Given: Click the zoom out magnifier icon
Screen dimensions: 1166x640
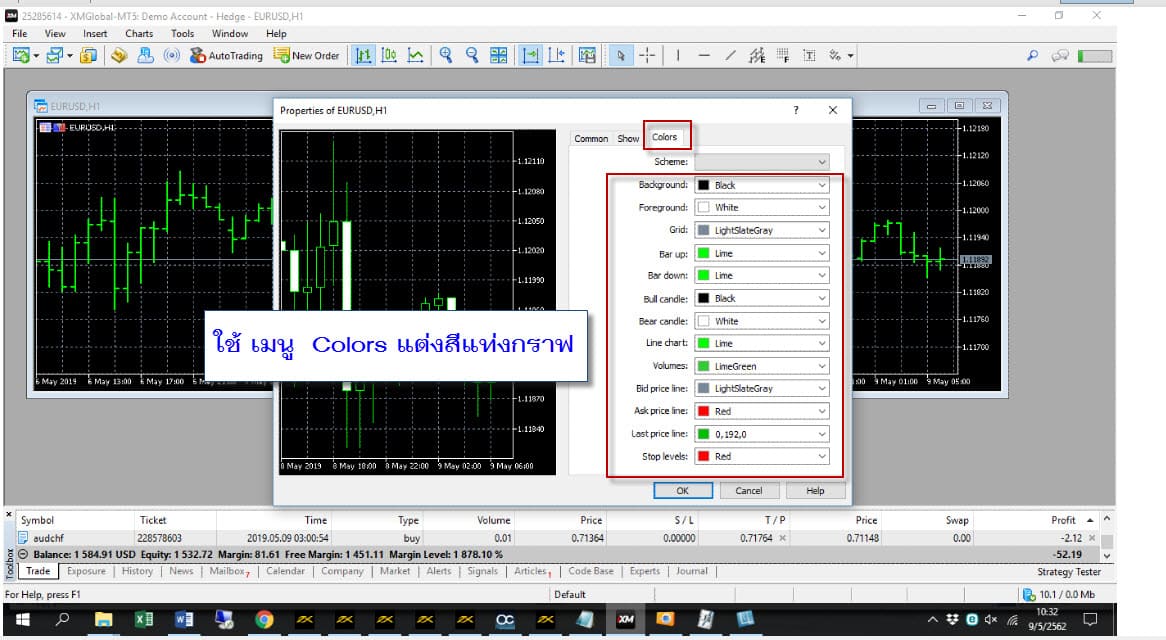Looking at the screenshot, I should tap(472, 56).
